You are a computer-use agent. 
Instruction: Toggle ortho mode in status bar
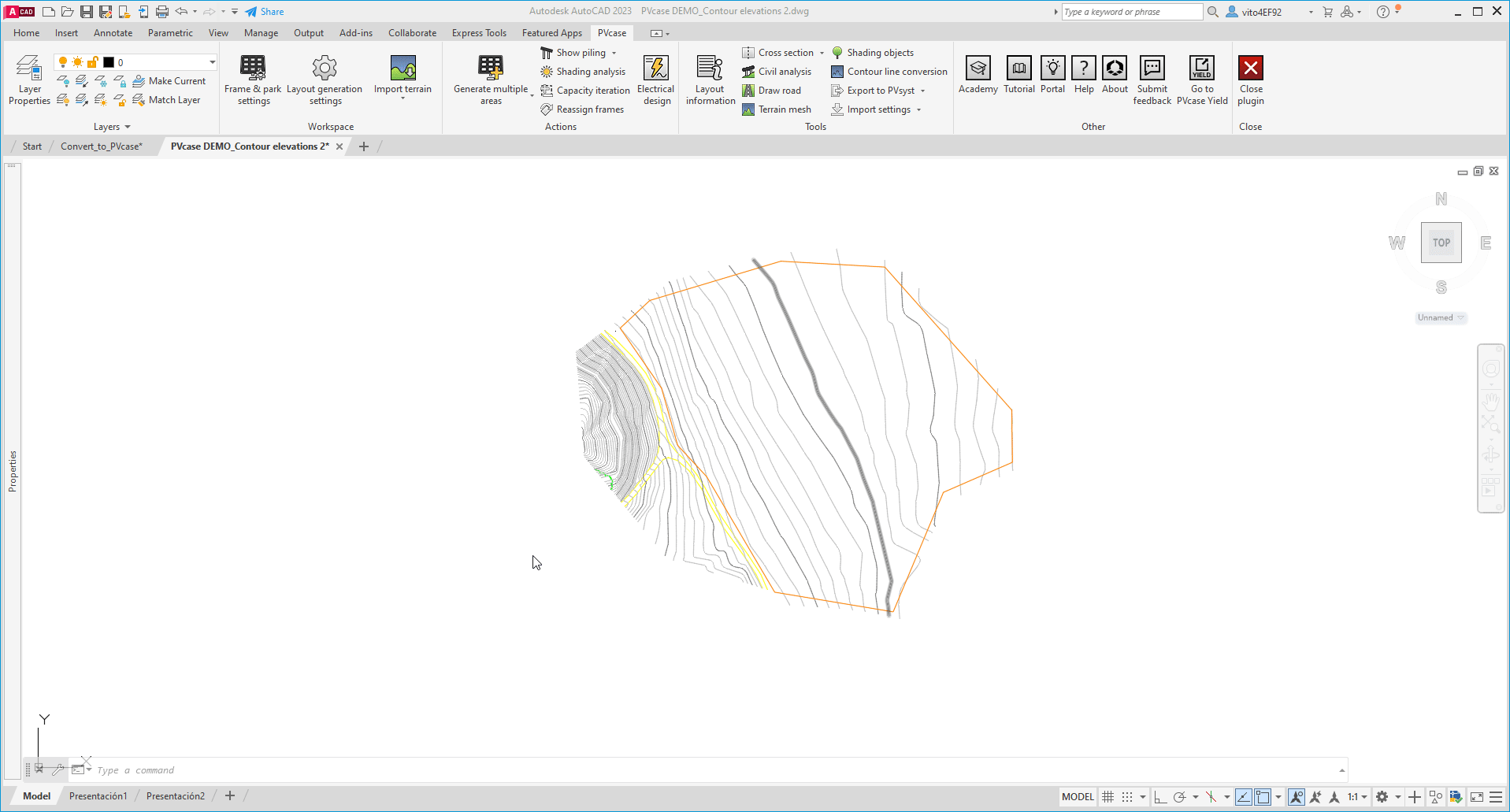point(1159,796)
